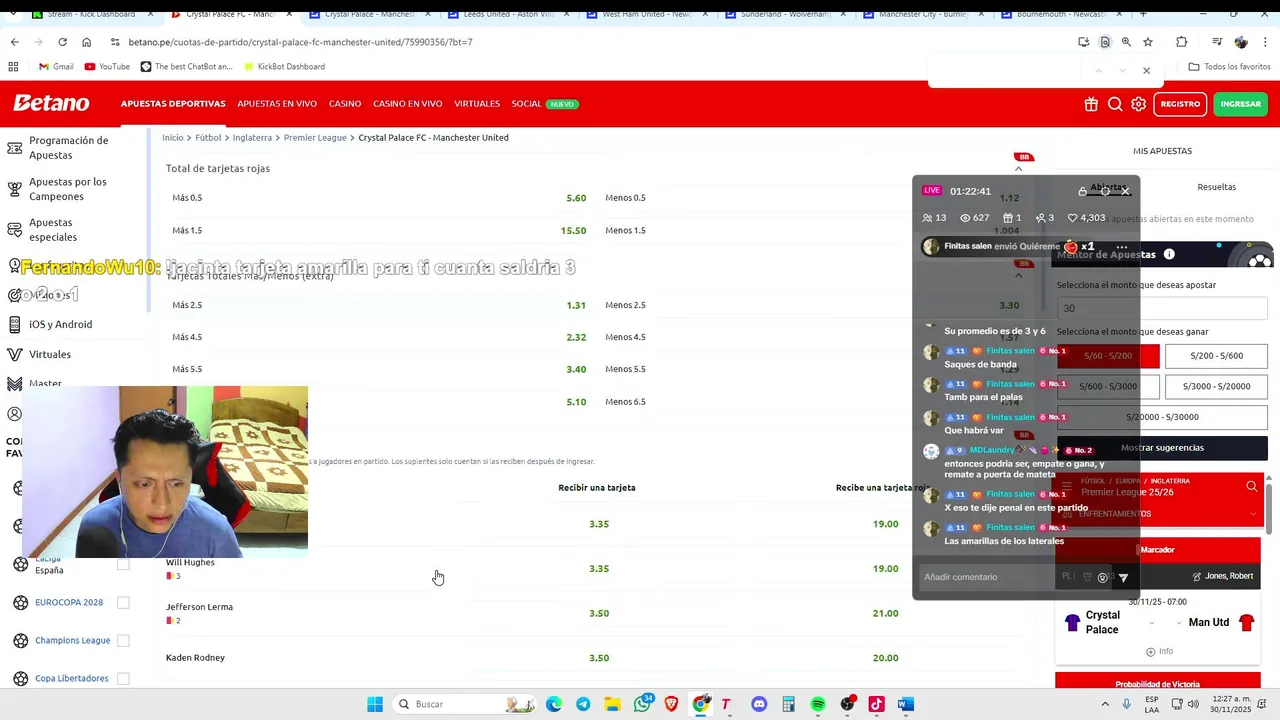Open the APUESTAS EN VIVO menu
The image size is (1280, 720).
click(277, 104)
